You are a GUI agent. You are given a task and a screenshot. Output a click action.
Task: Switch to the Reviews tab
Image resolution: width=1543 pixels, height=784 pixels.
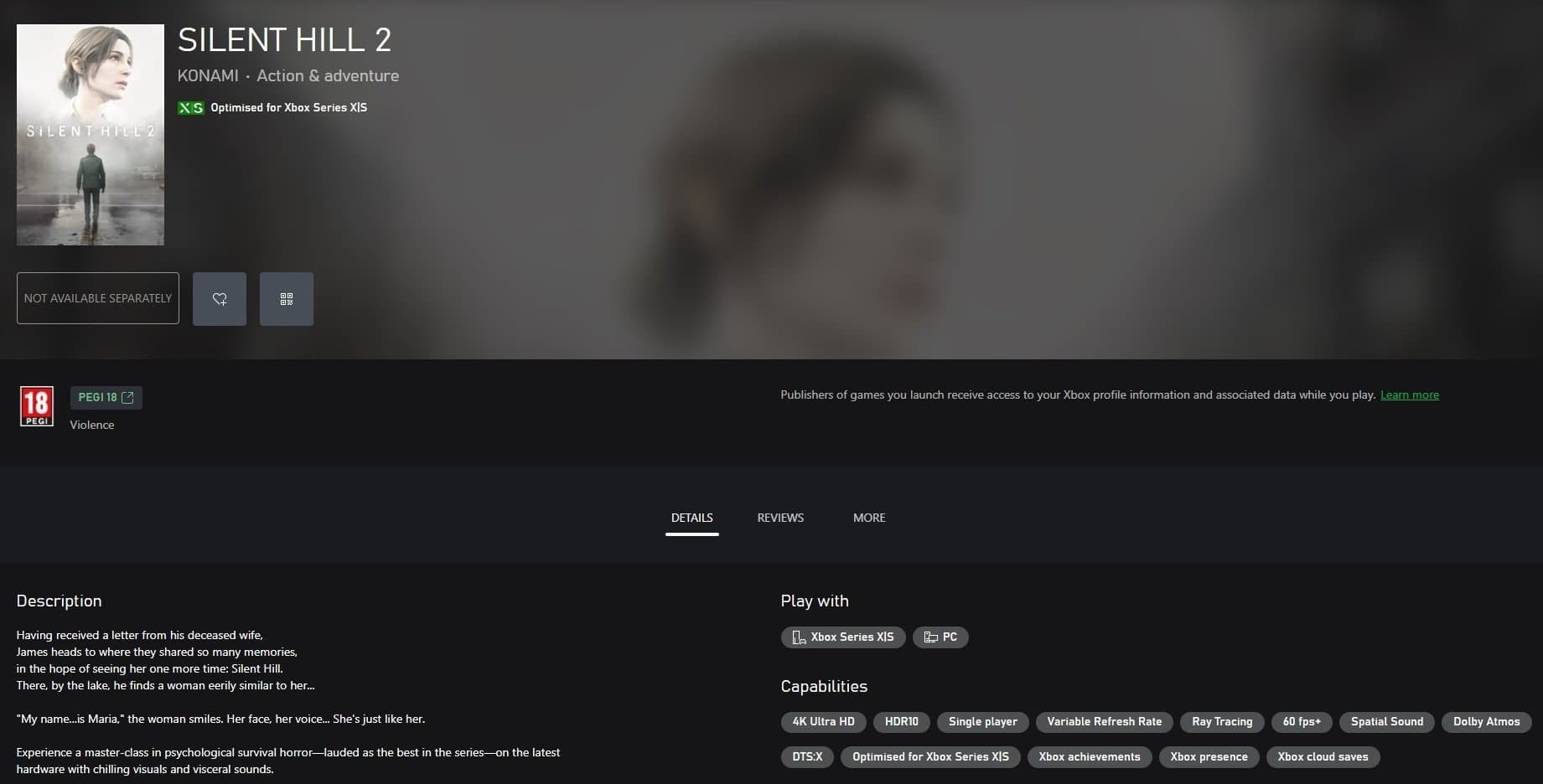click(780, 518)
